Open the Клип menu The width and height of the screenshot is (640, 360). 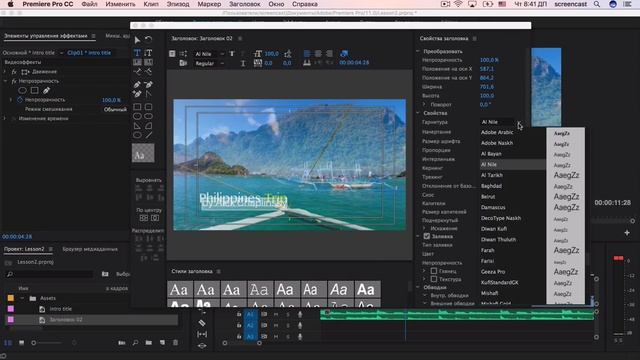coord(151,4)
